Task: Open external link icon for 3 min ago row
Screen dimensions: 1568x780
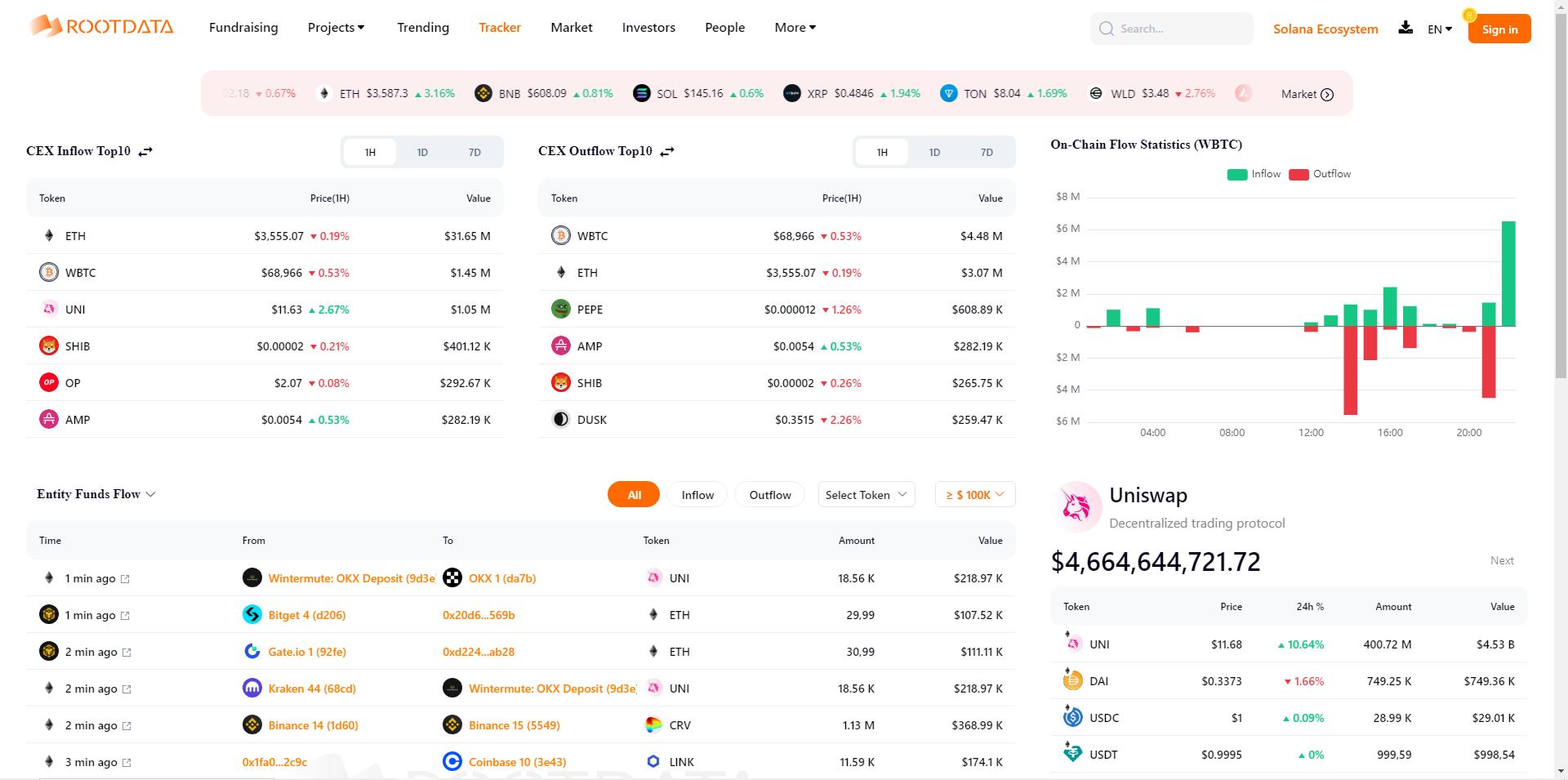Action: [127, 763]
